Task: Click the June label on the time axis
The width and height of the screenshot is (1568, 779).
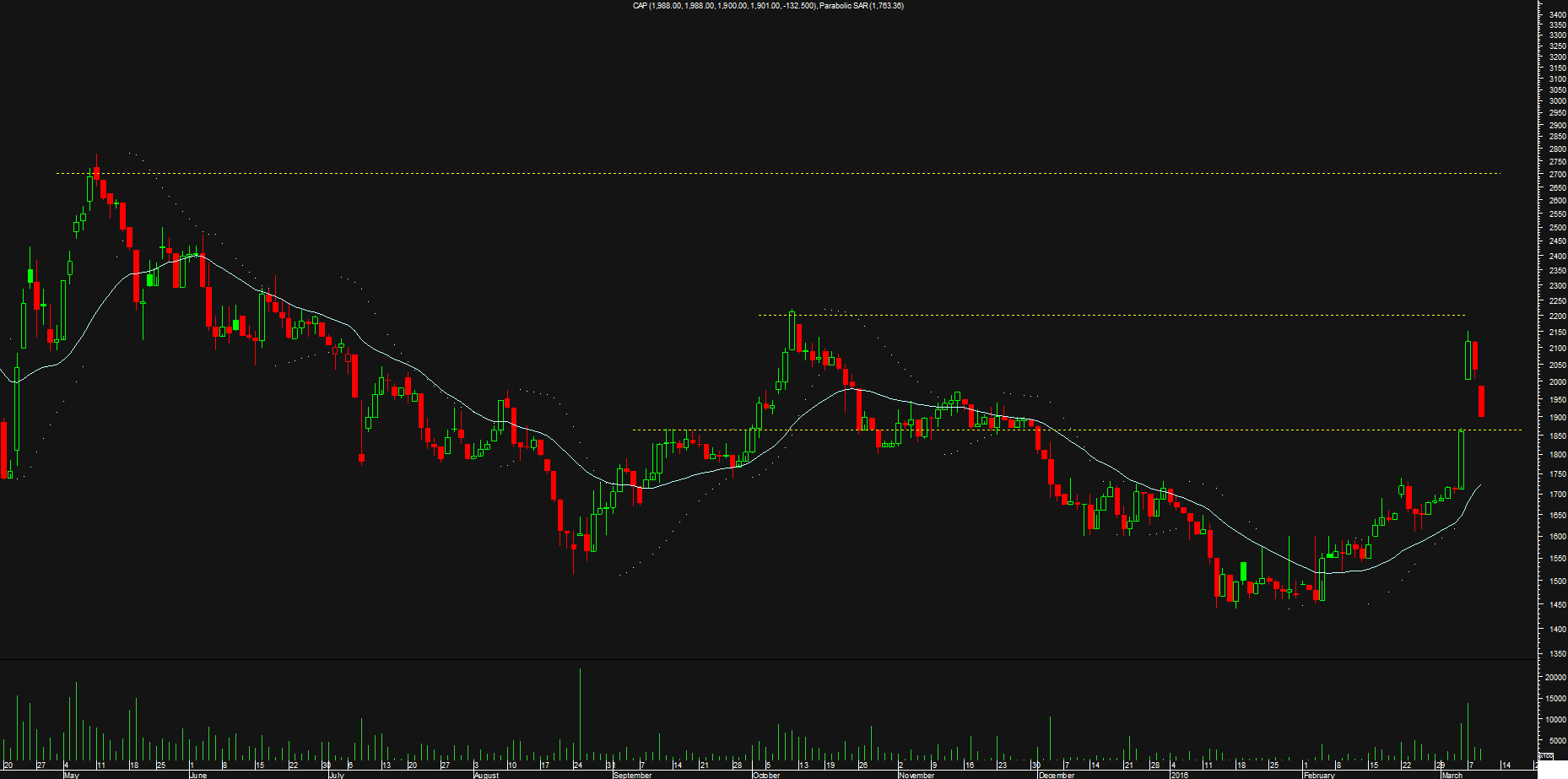Action: pos(198,775)
